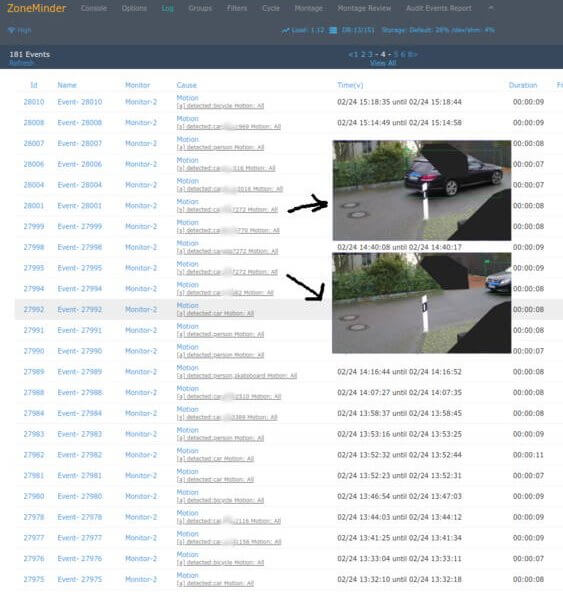
Task: Collapse the header with the caret
Action: (x=491, y=8)
